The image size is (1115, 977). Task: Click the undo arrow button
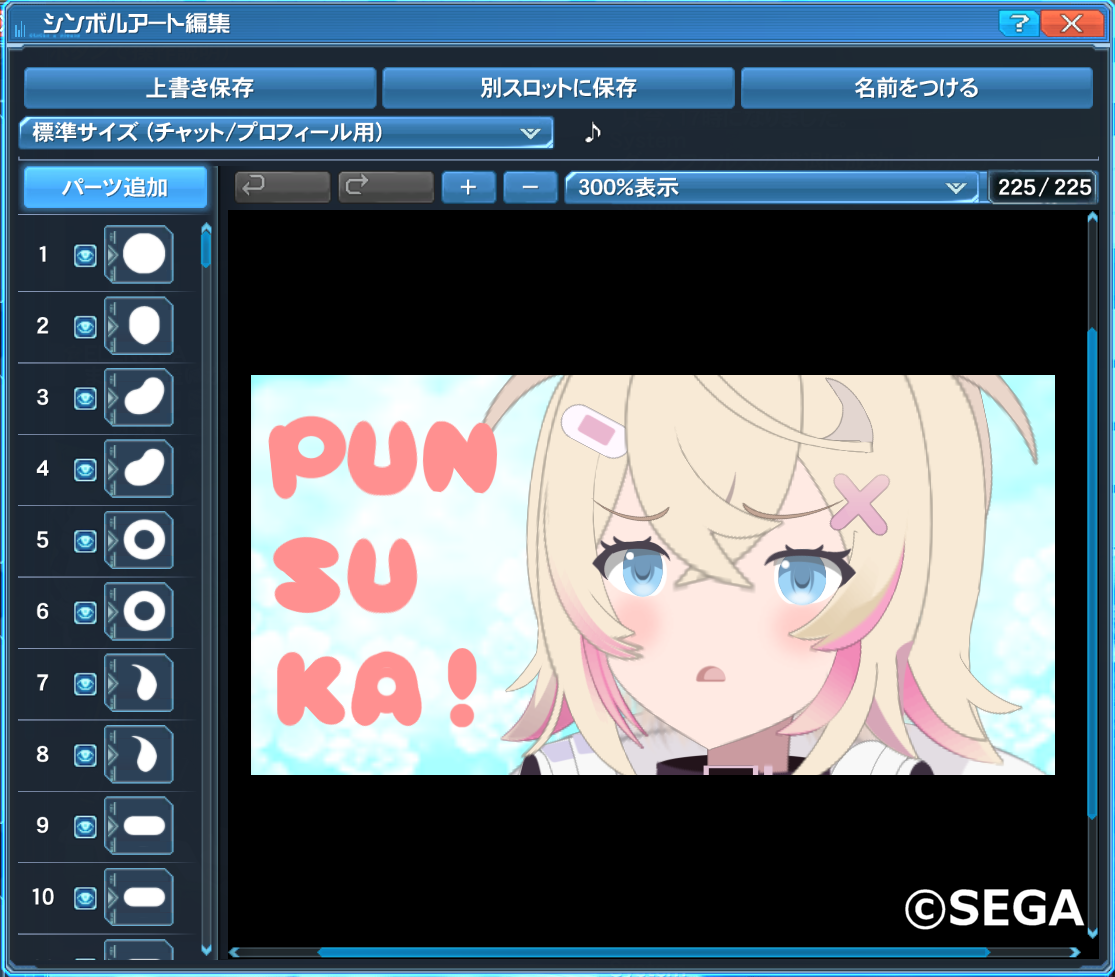pyautogui.click(x=282, y=187)
